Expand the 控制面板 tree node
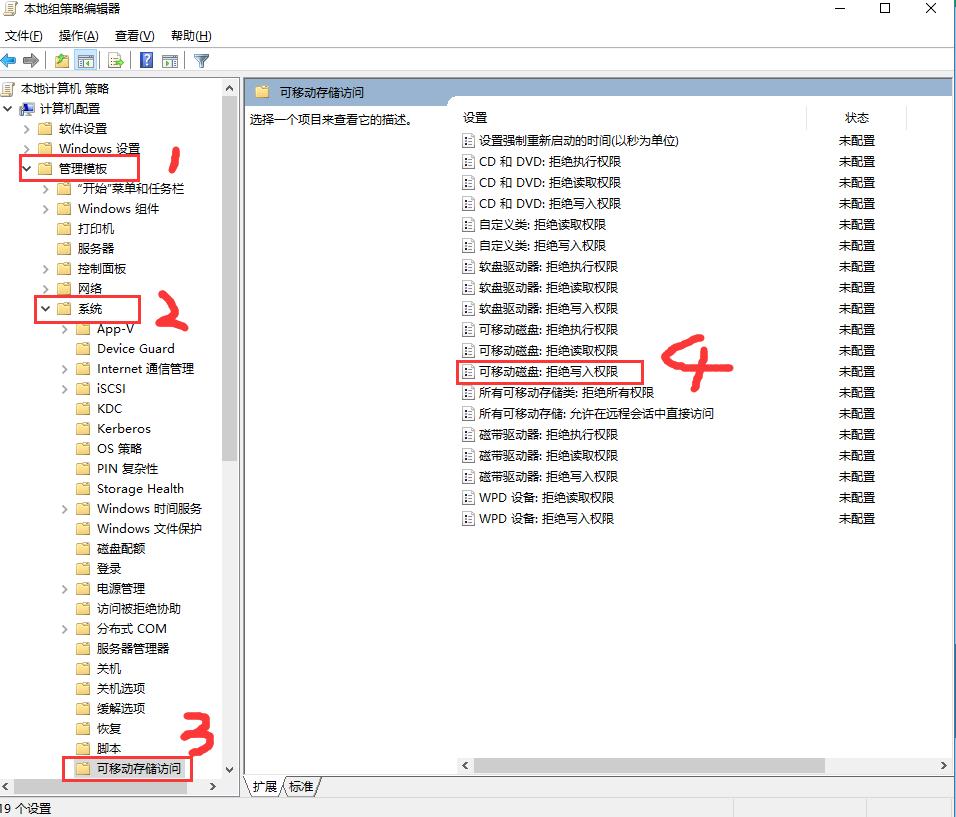This screenshot has width=956, height=817. (x=46, y=269)
